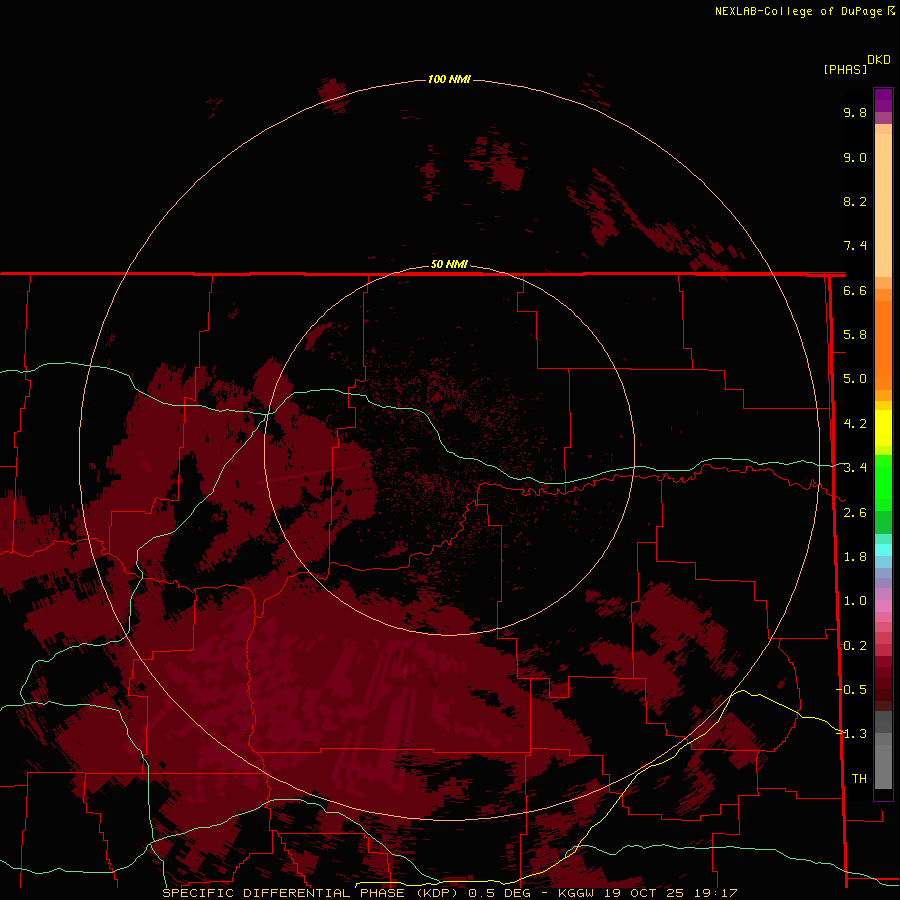This screenshot has width=900, height=900.
Task: Click the 4.2 value on the color scale
Action: click(855, 424)
